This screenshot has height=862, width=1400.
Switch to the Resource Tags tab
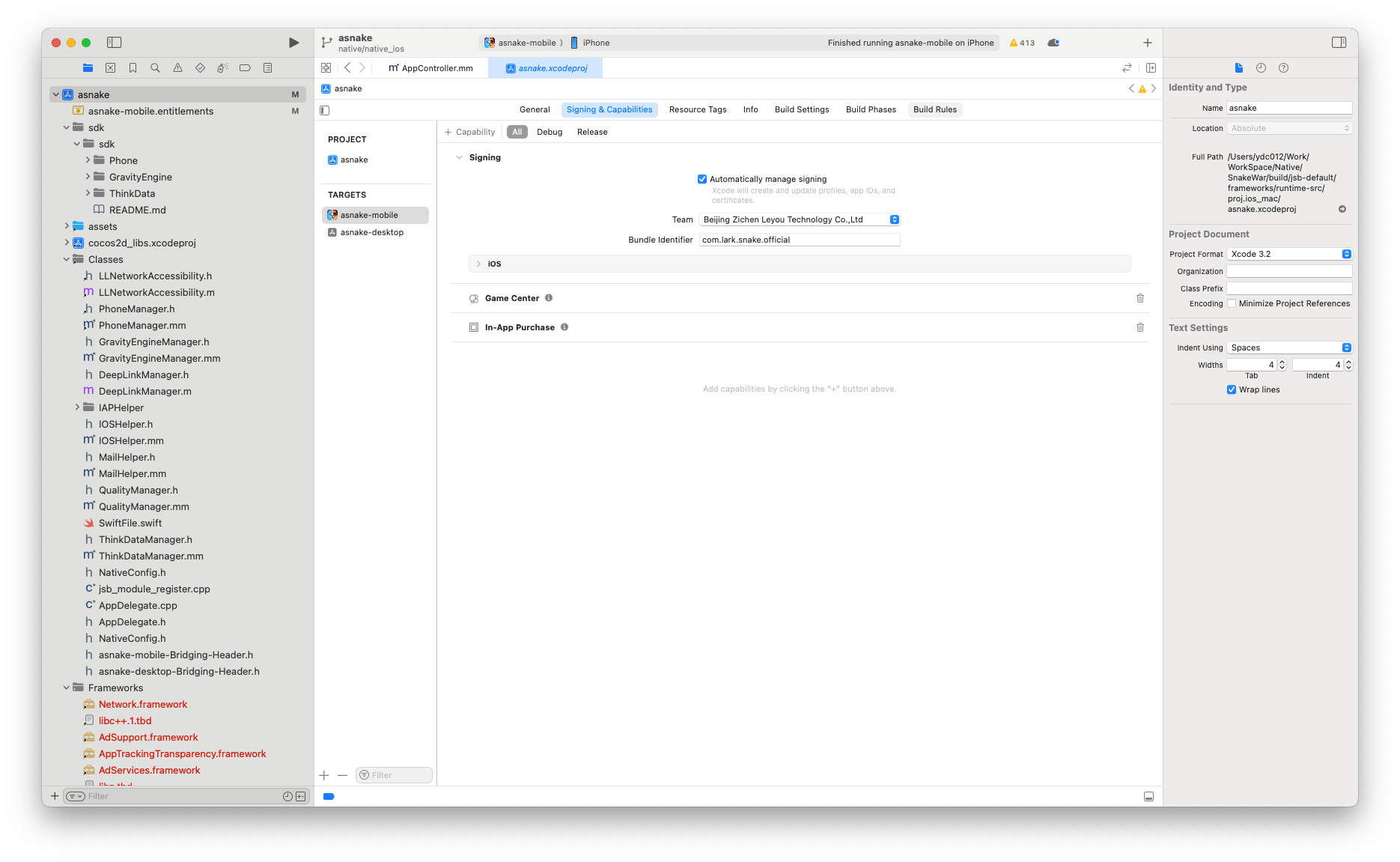pyautogui.click(x=698, y=109)
